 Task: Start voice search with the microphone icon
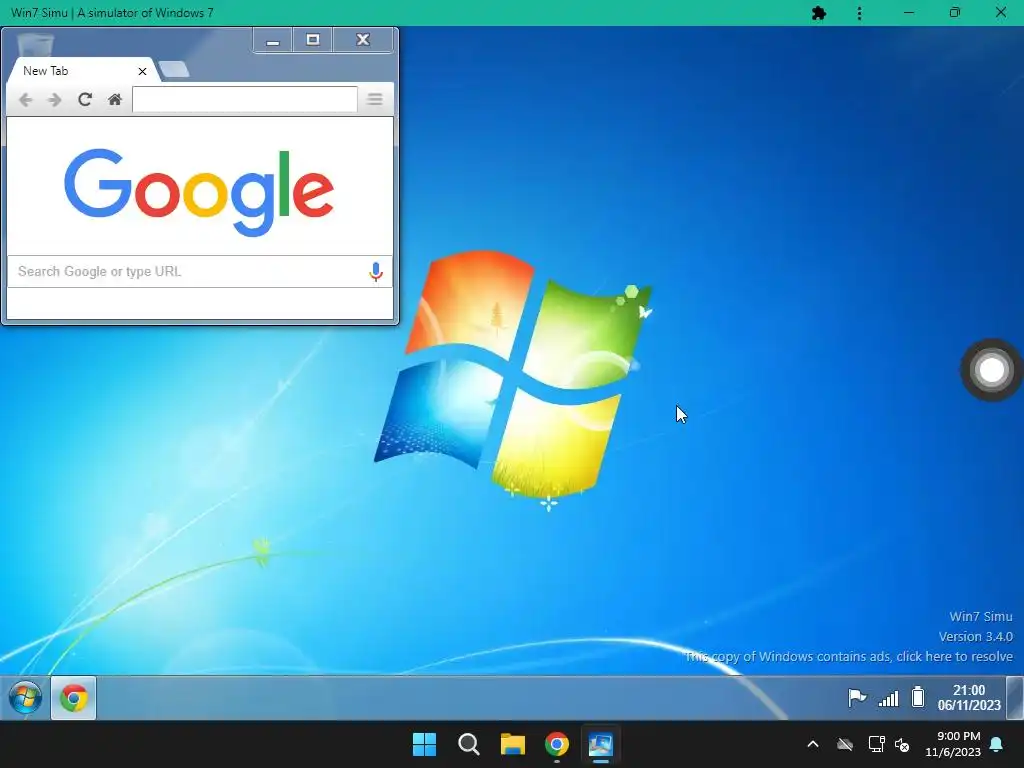point(376,271)
